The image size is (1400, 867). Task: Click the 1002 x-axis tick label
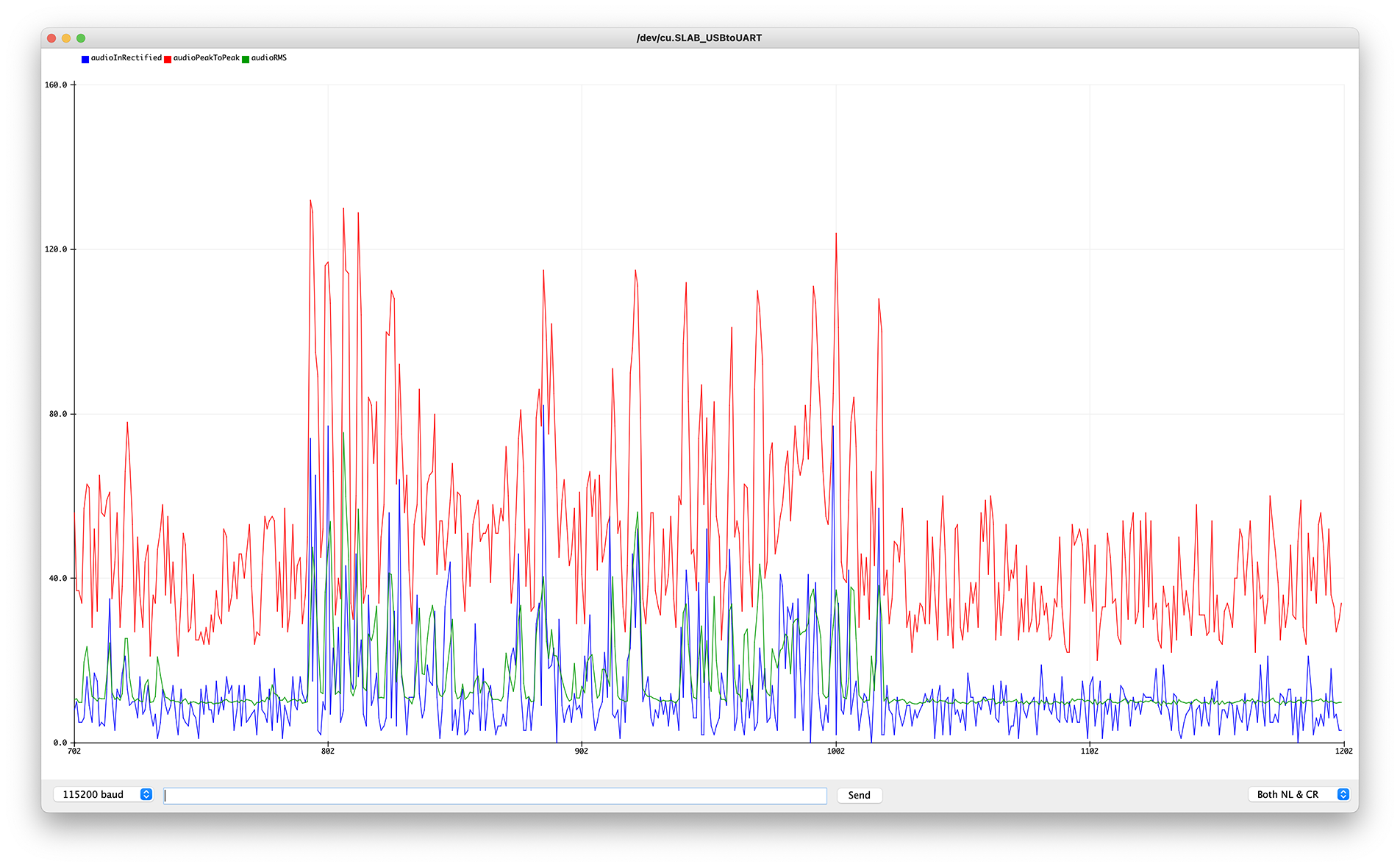pos(836,751)
